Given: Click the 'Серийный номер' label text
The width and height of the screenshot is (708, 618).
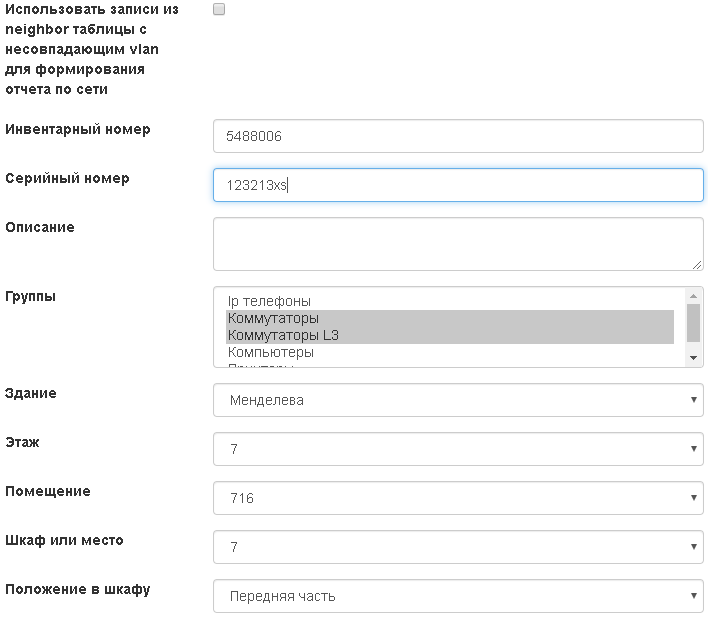Looking at the screenshot, I should tap(67, 179).
